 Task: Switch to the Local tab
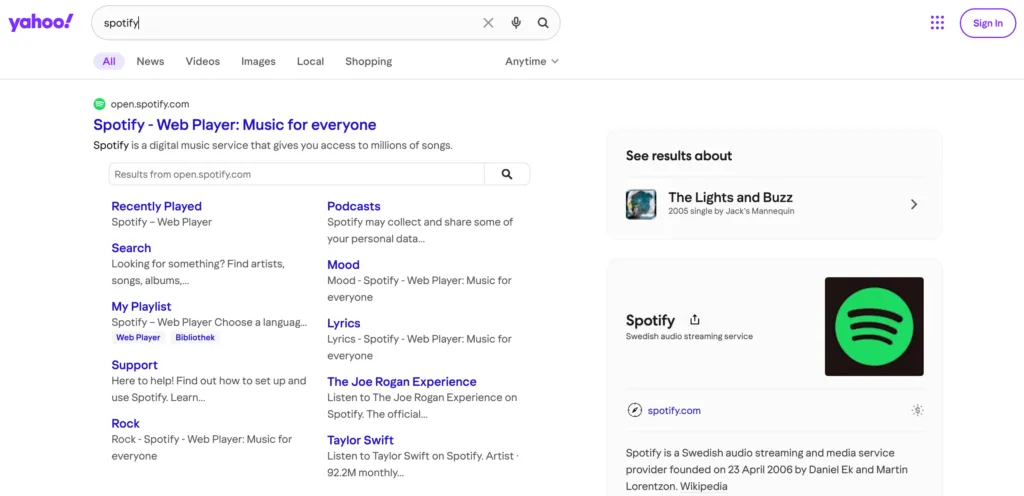[310, 61]
